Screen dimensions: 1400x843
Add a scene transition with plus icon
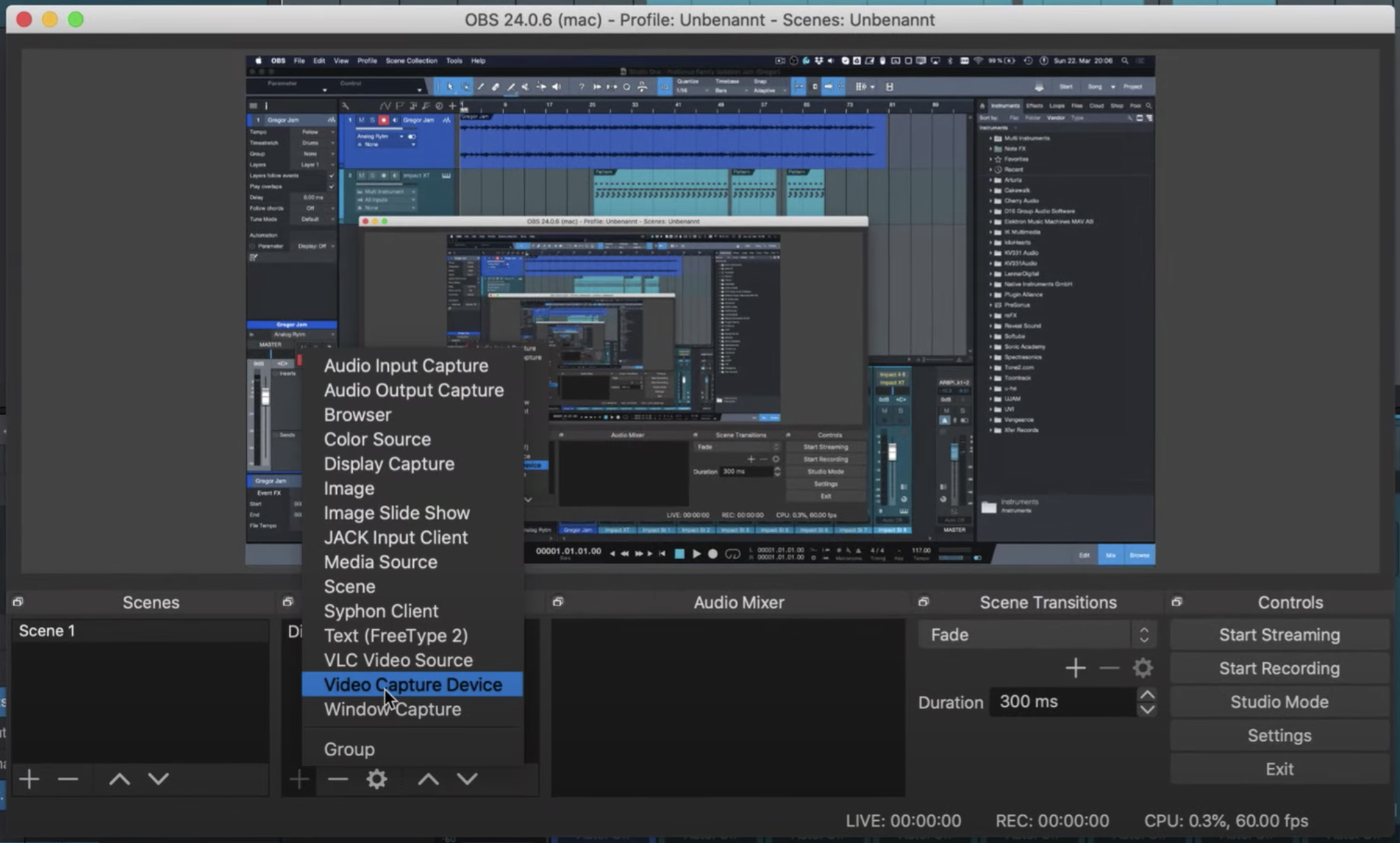point(1075,668)
